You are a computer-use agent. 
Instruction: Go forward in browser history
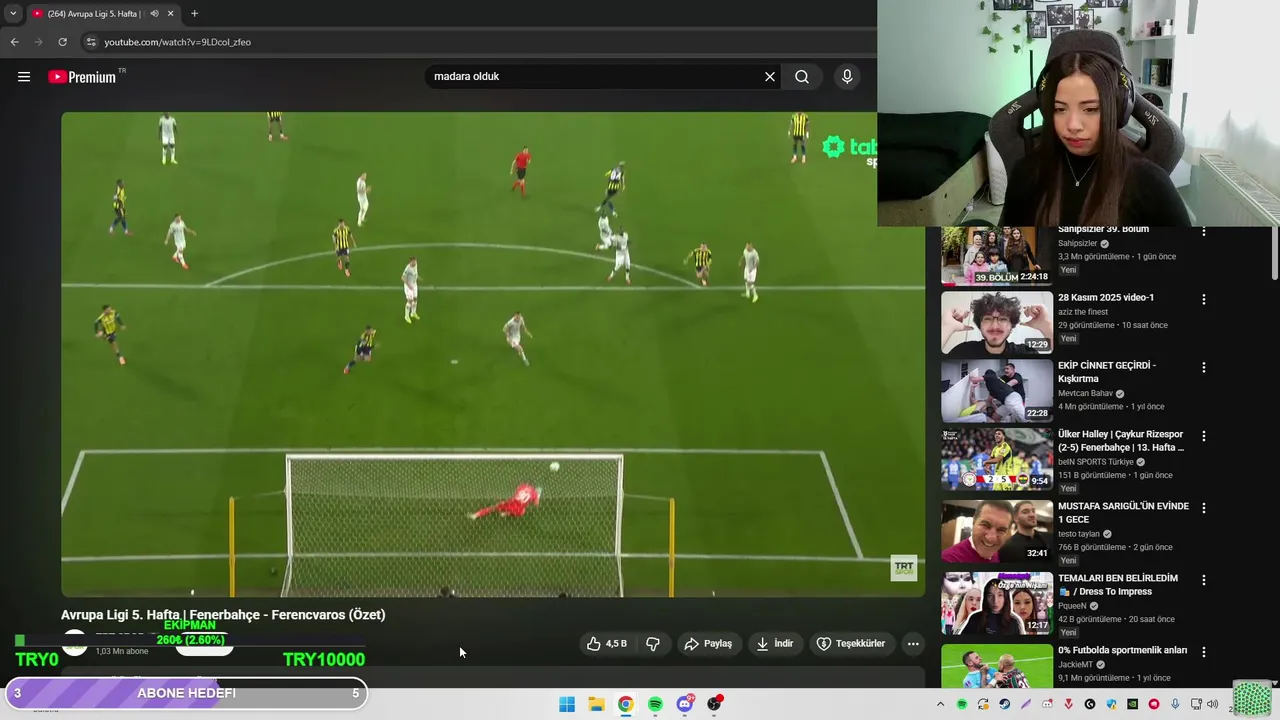(38, 42)
